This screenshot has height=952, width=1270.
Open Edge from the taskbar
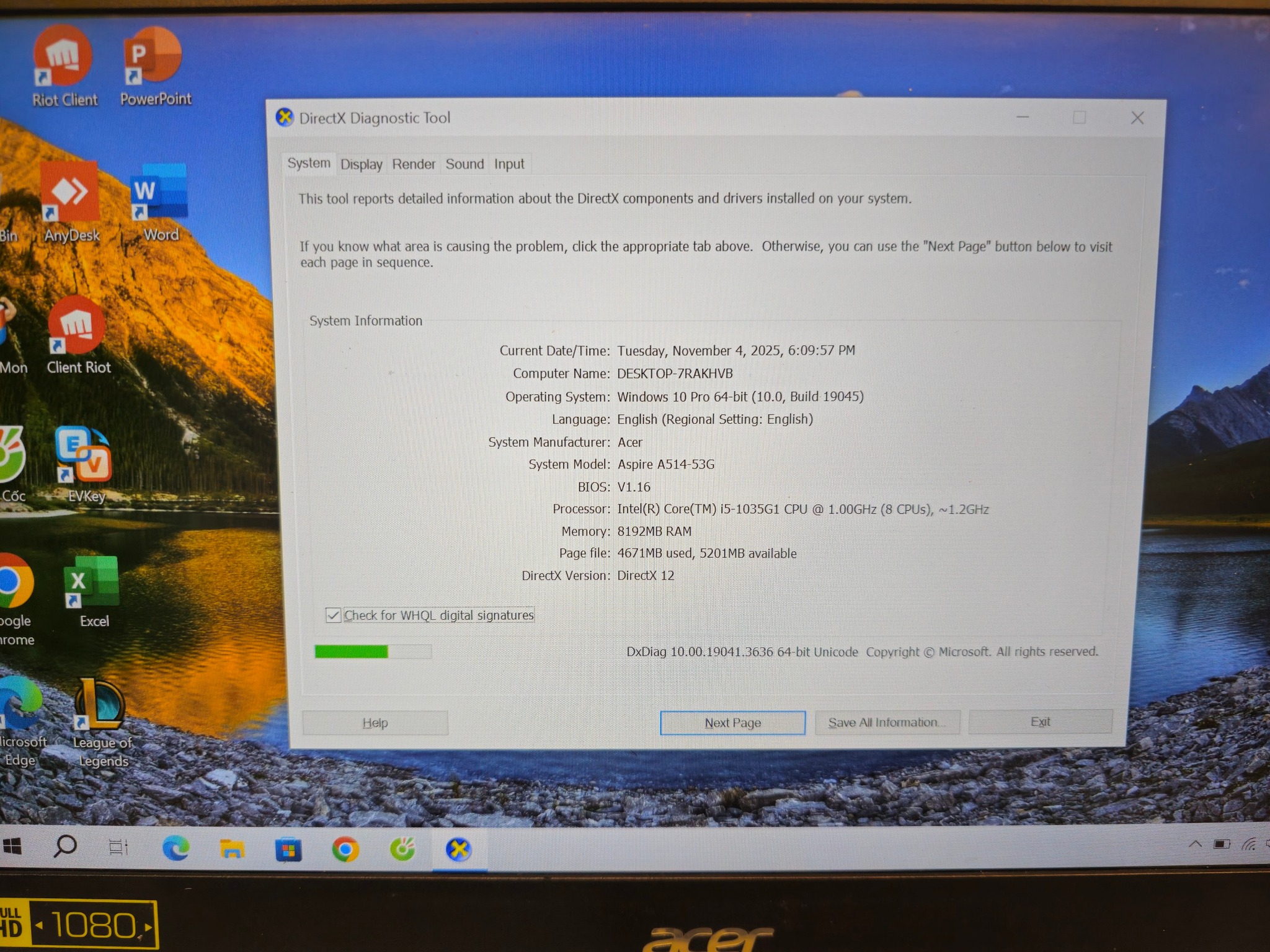175,848
